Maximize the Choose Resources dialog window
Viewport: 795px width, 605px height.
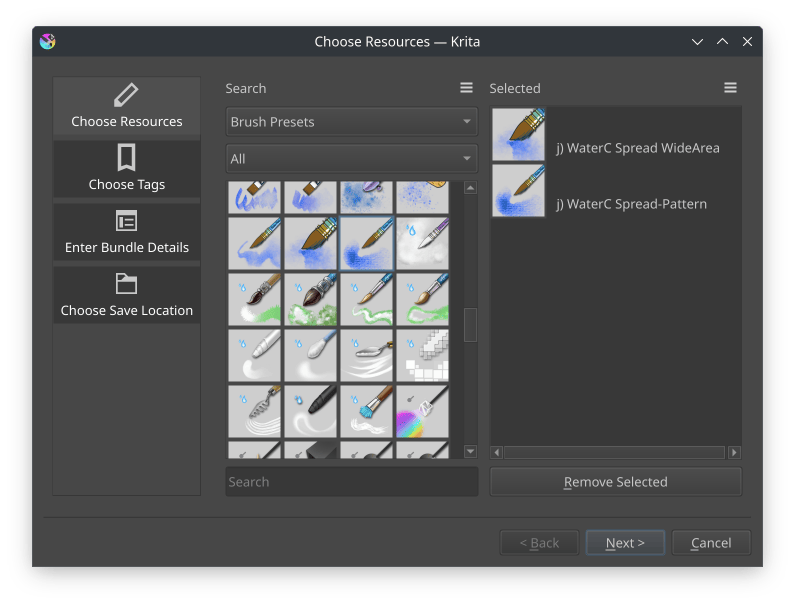pyautogui.click(x=722, y=42)
